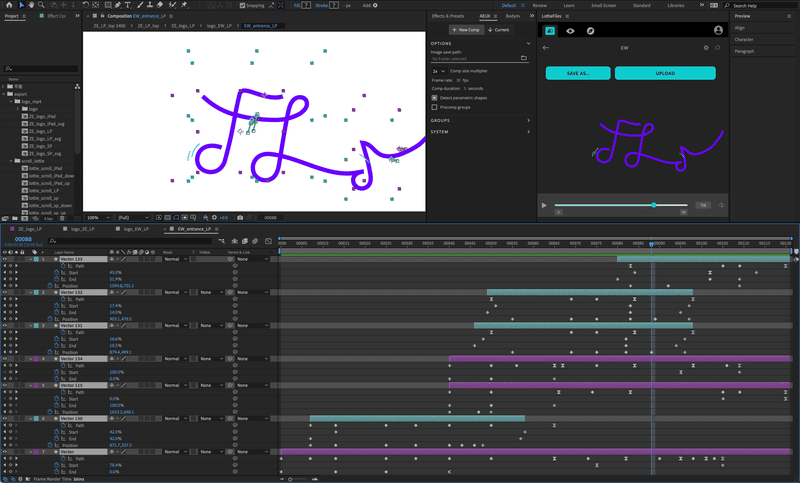
Task: Select the Zoom tool
Action: [41, 5]
